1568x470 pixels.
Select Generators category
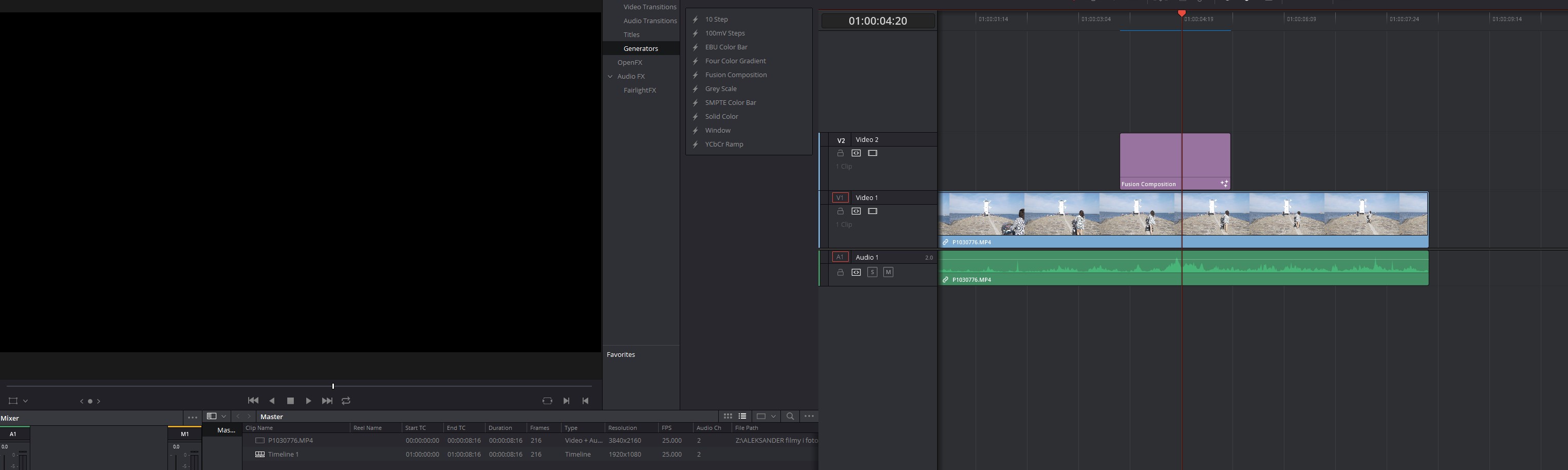pyautogui.click(x=640, y=48)
